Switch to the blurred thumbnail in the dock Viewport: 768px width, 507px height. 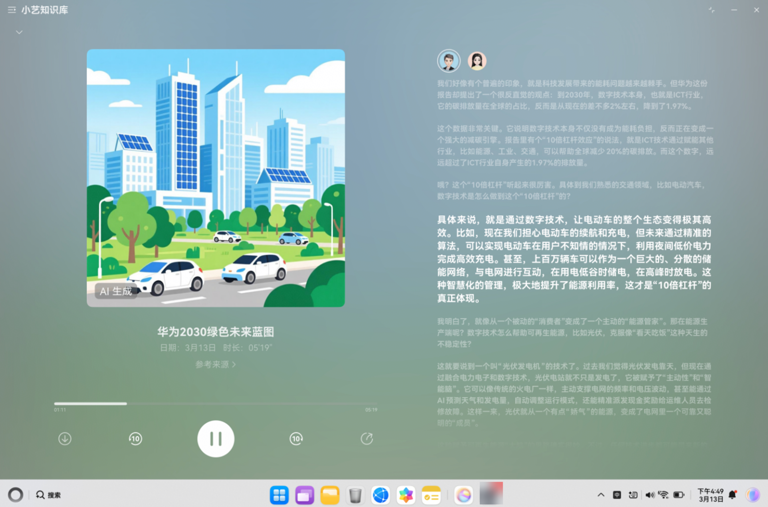tap(491, 493)
